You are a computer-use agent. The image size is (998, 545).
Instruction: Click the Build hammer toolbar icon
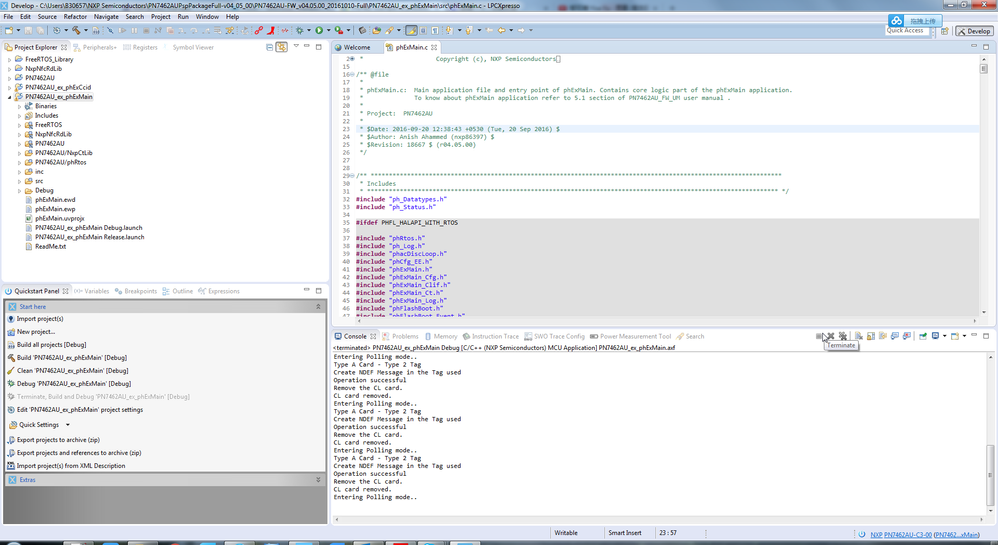pyautogui.click(x=76, y=30)
